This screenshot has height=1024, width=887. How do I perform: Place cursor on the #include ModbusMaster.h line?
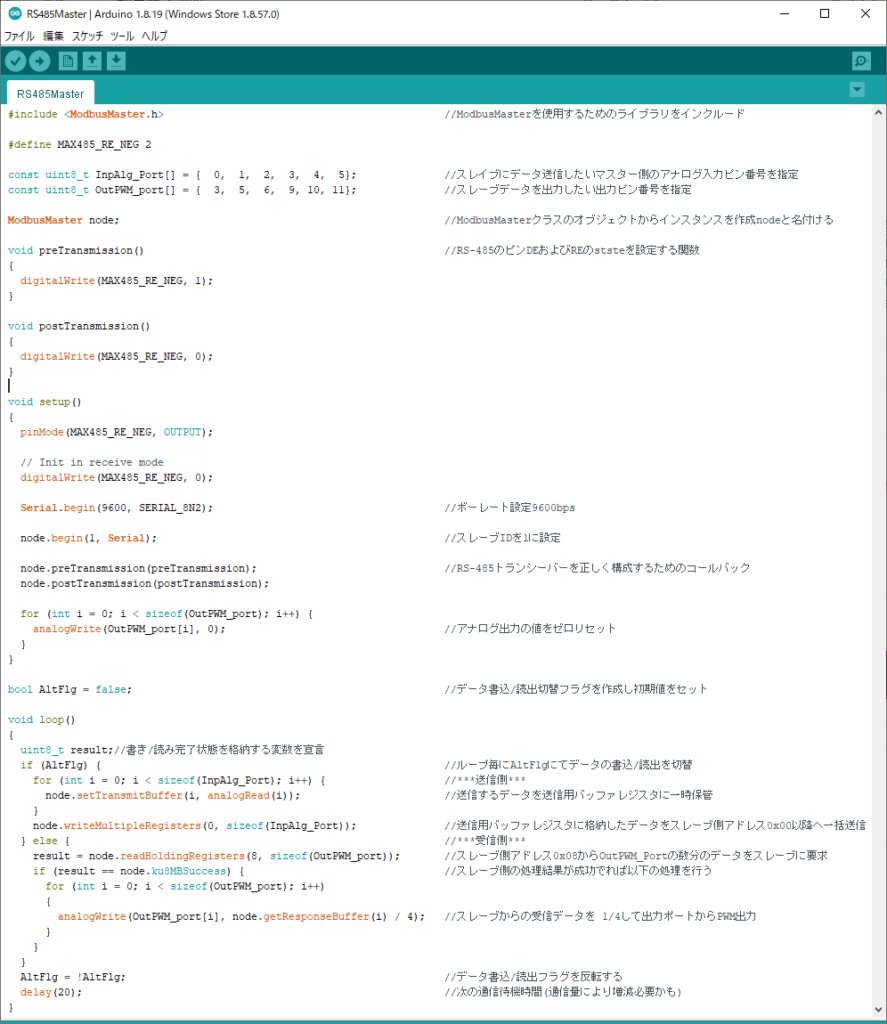point(85,115)
